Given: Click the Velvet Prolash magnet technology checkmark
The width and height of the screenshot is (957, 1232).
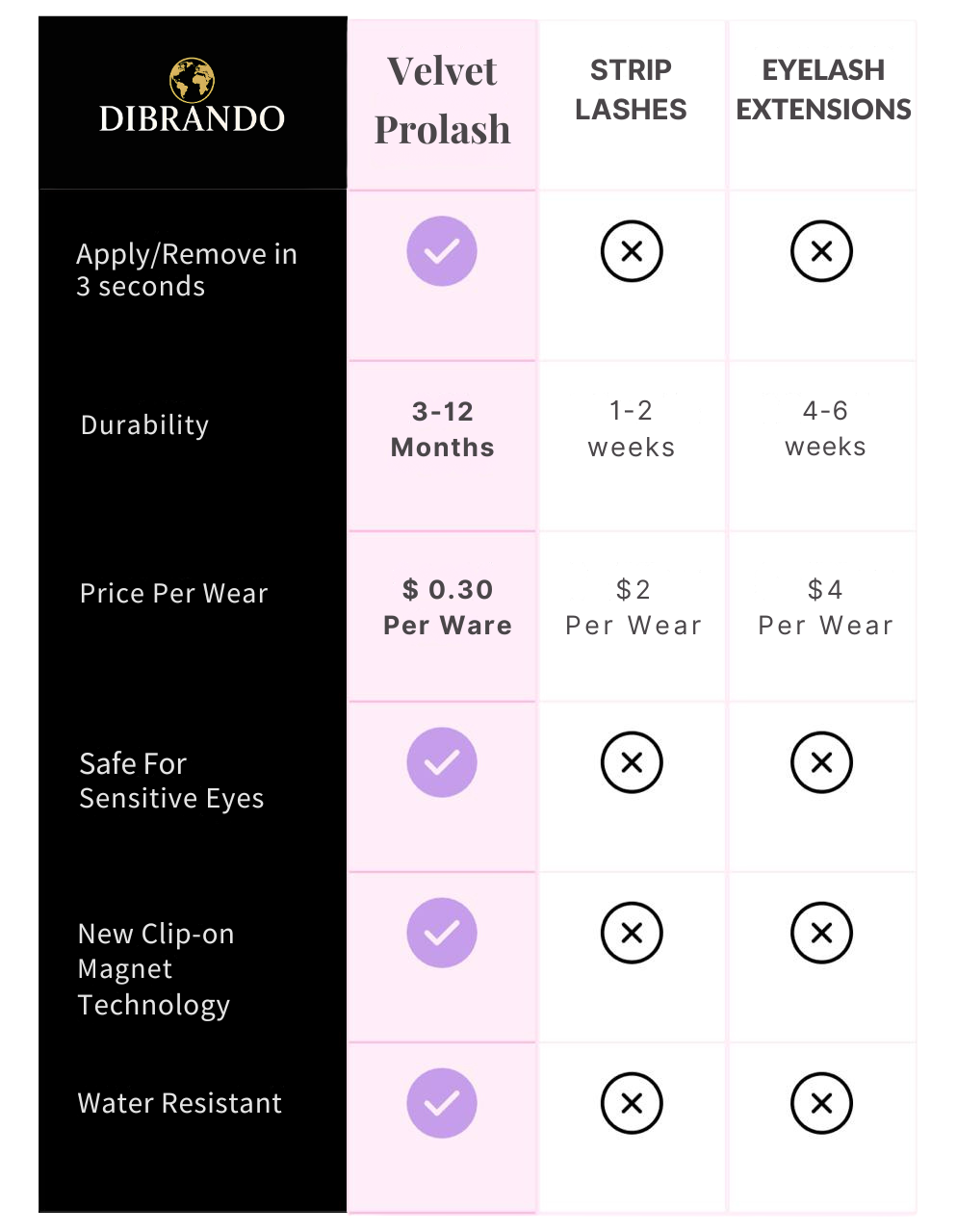Looking at the screenshot, I should [x=442, y=933].
